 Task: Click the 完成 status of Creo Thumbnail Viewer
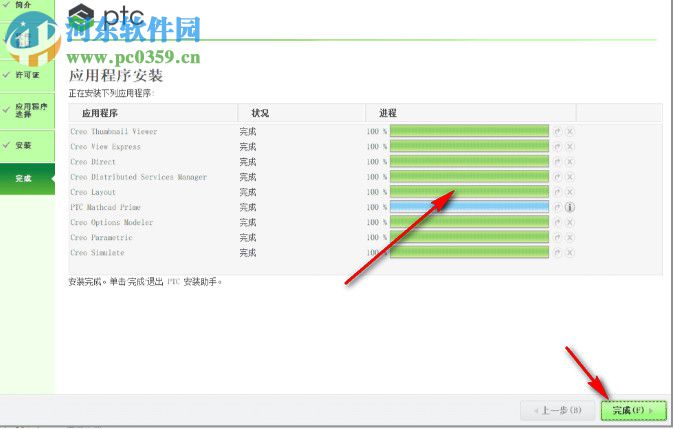point(248,132)
